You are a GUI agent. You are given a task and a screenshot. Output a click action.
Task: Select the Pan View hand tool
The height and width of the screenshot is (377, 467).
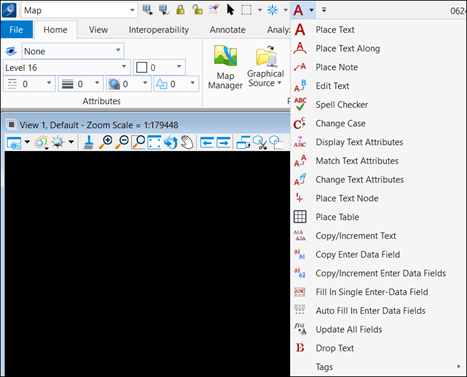tap(187, 142)
